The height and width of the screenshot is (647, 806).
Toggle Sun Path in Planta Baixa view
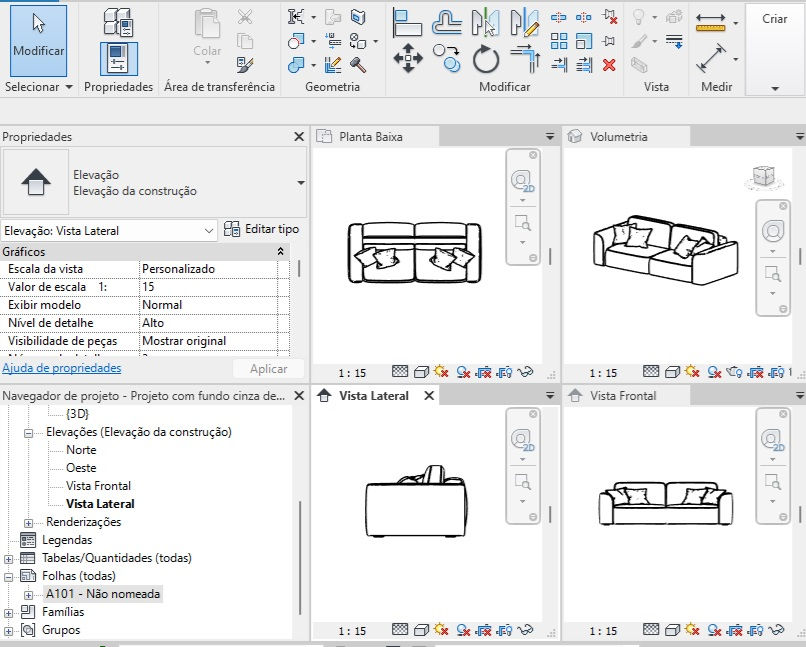tap(442, 371)
